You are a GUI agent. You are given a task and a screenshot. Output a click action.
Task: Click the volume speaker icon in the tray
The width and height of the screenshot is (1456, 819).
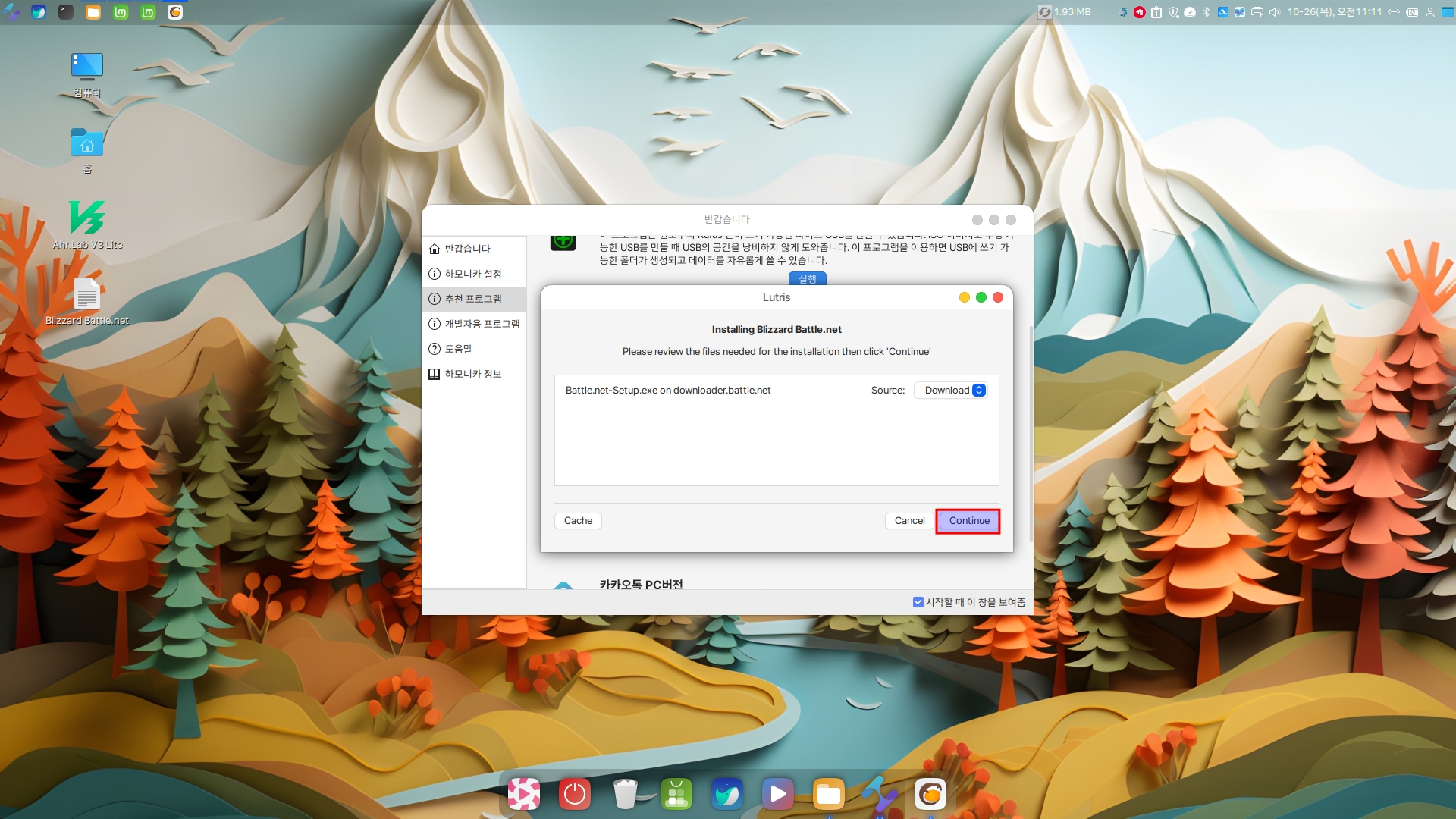pyautogui.click(x=1274, y=12)
